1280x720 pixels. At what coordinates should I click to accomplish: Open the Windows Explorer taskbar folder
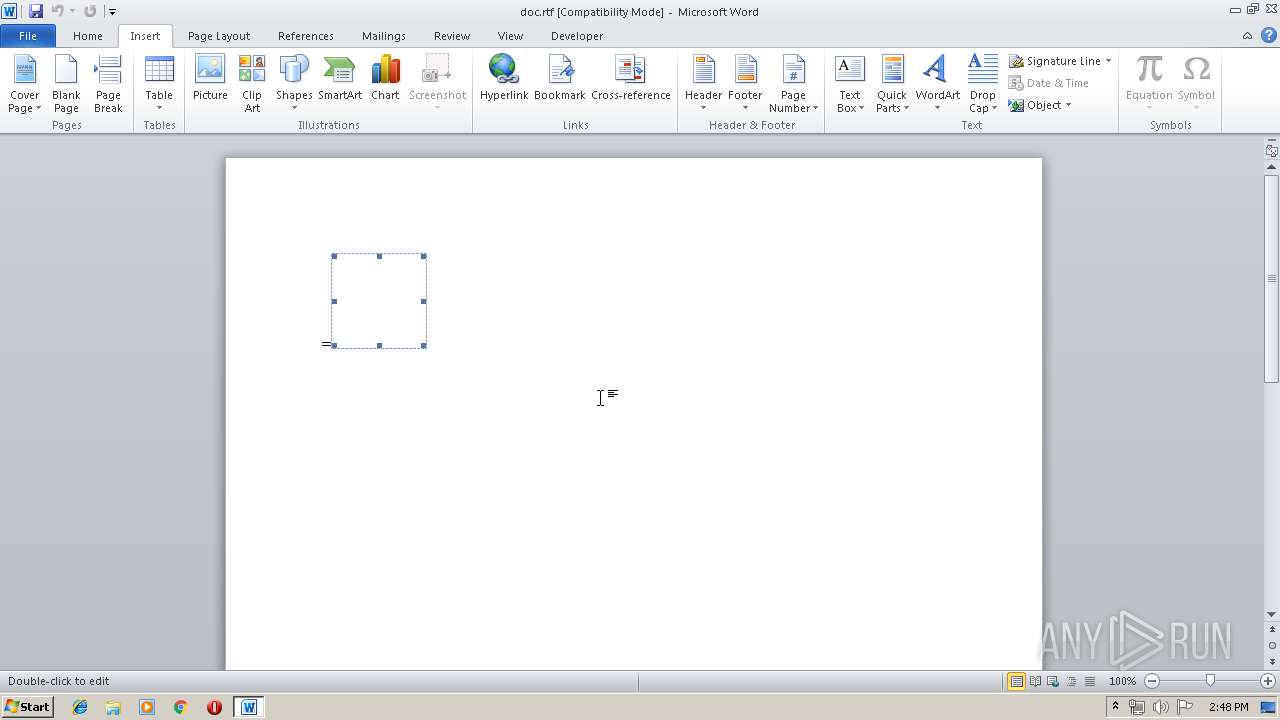(113, 707)
